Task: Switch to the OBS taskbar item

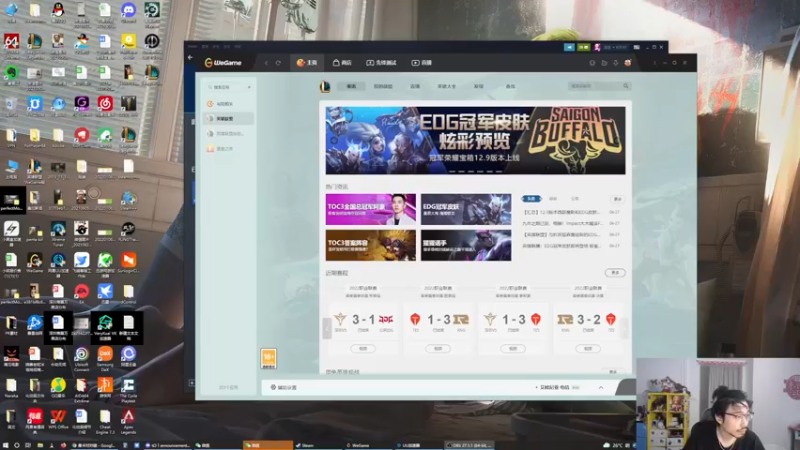Action: click(x=468, y=445)
